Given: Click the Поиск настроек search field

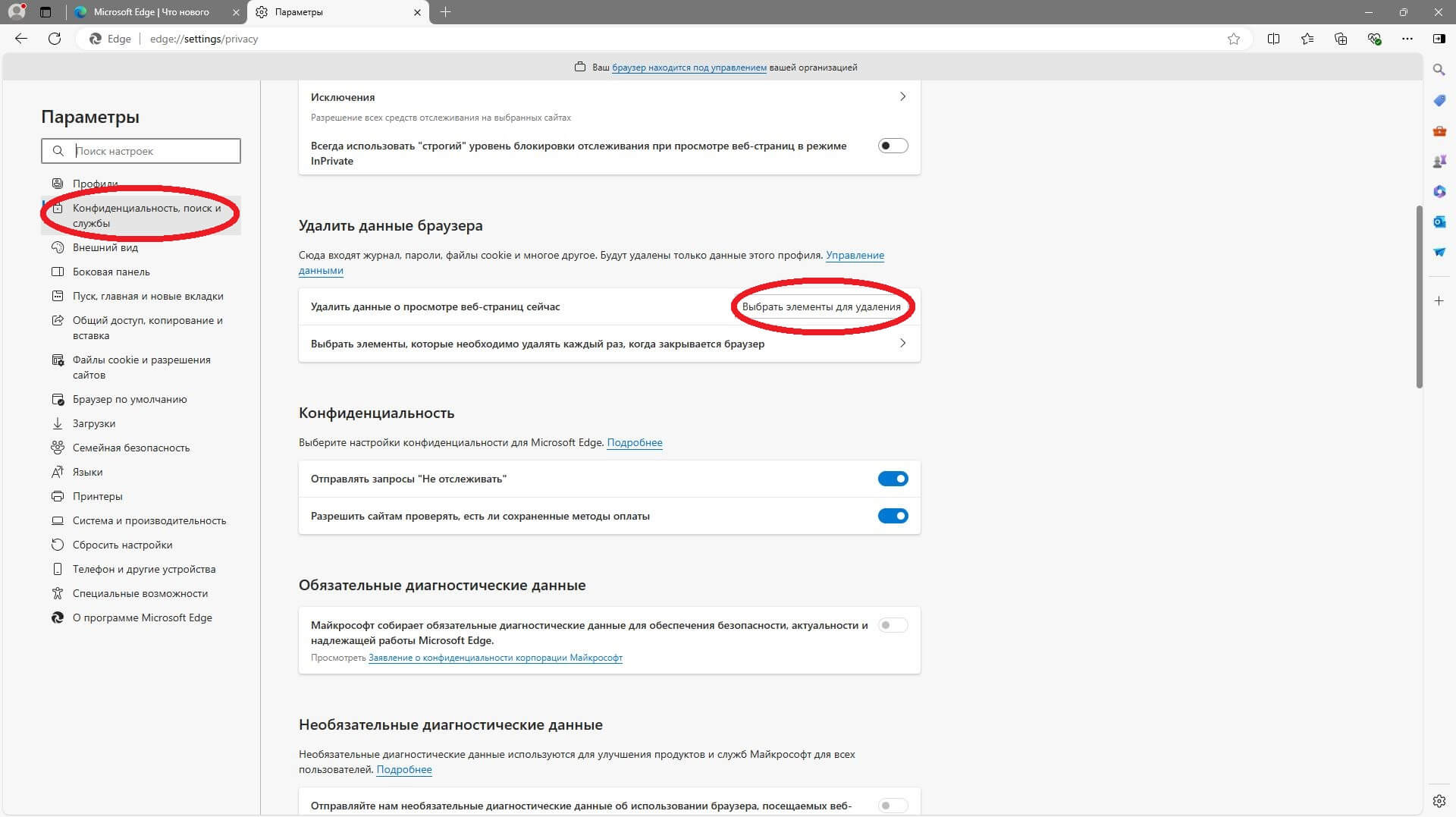Looking at the screenshot, I should pyautogui.click(x=155, y=151).
